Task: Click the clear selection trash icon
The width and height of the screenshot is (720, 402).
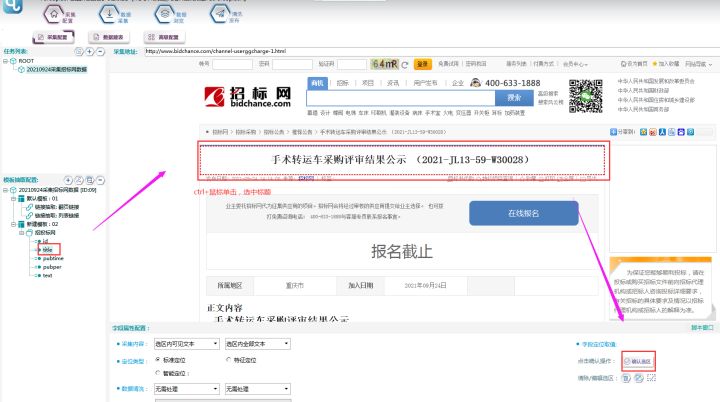Action: click(626, 378)
